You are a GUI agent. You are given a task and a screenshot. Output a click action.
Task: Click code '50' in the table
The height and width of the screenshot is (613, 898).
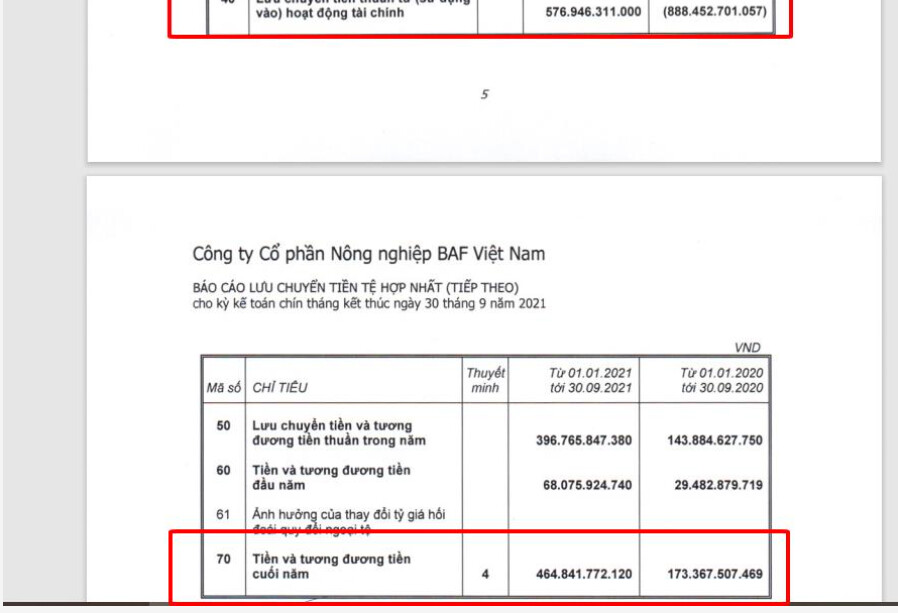[223, 426]
